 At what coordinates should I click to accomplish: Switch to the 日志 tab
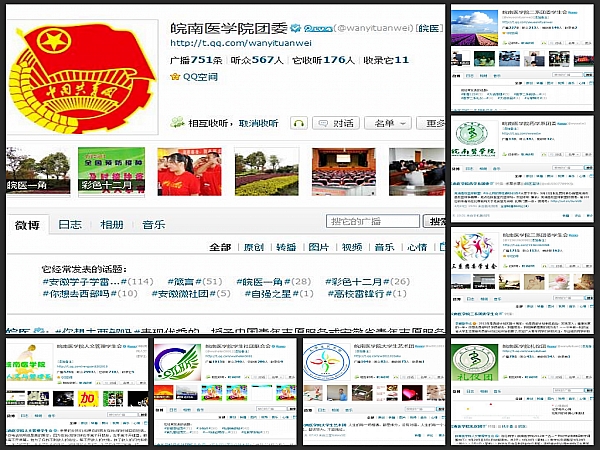pyautogui.click(x=70, y=224)
